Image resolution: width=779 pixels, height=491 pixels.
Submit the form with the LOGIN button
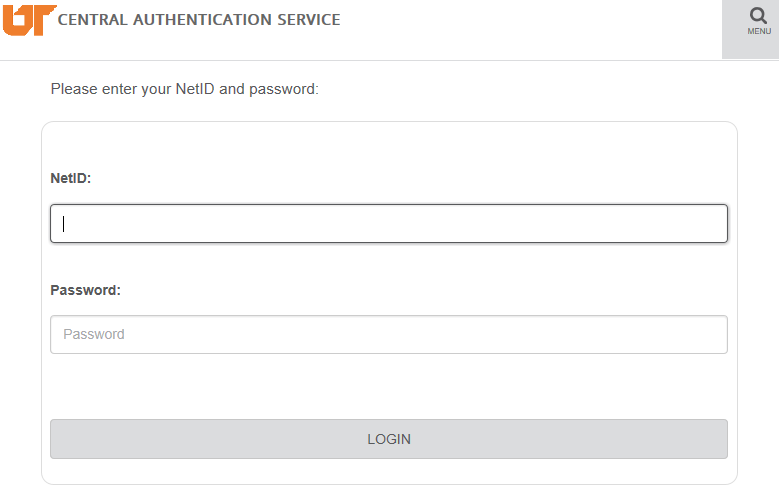(x=388, y=439)
